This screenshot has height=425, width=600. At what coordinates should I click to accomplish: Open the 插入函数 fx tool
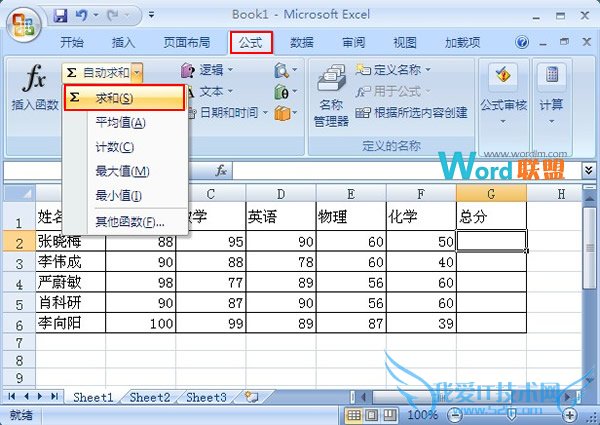[x=34, y=87]
